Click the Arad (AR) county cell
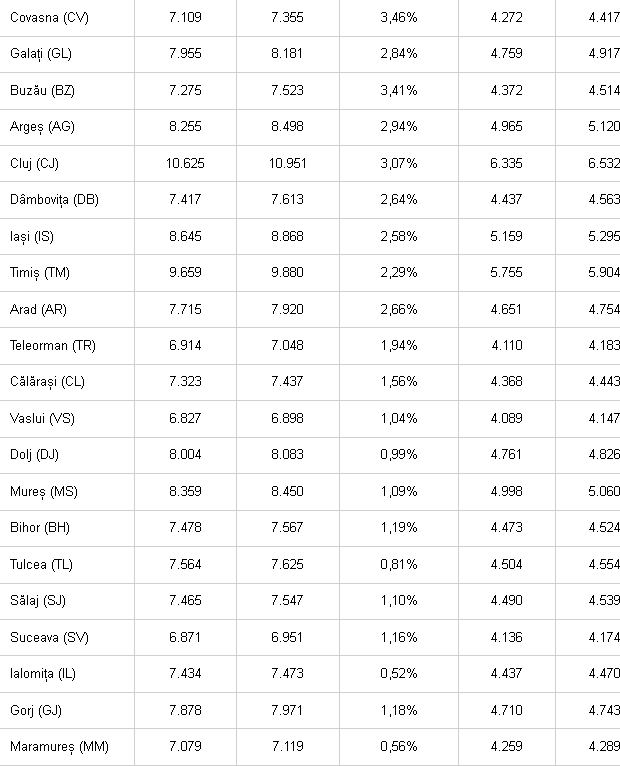 36,309
